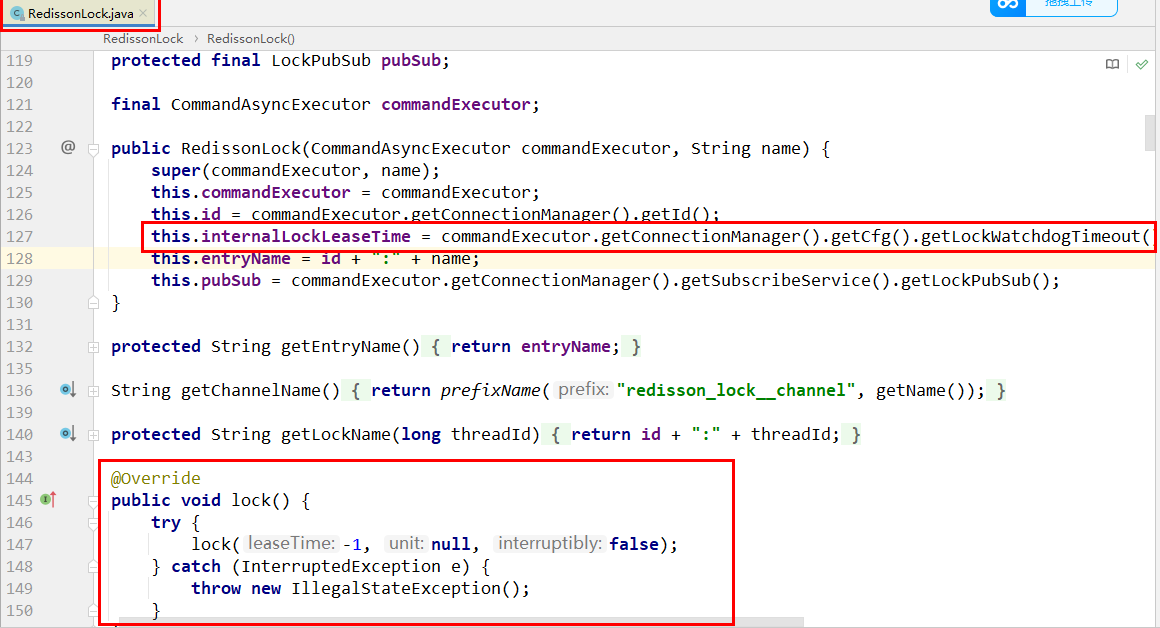The width and height of the screenshot is (1160, 628).
Task: Click the "redisson_lock__channel" string literal
Action: (735, 391)
